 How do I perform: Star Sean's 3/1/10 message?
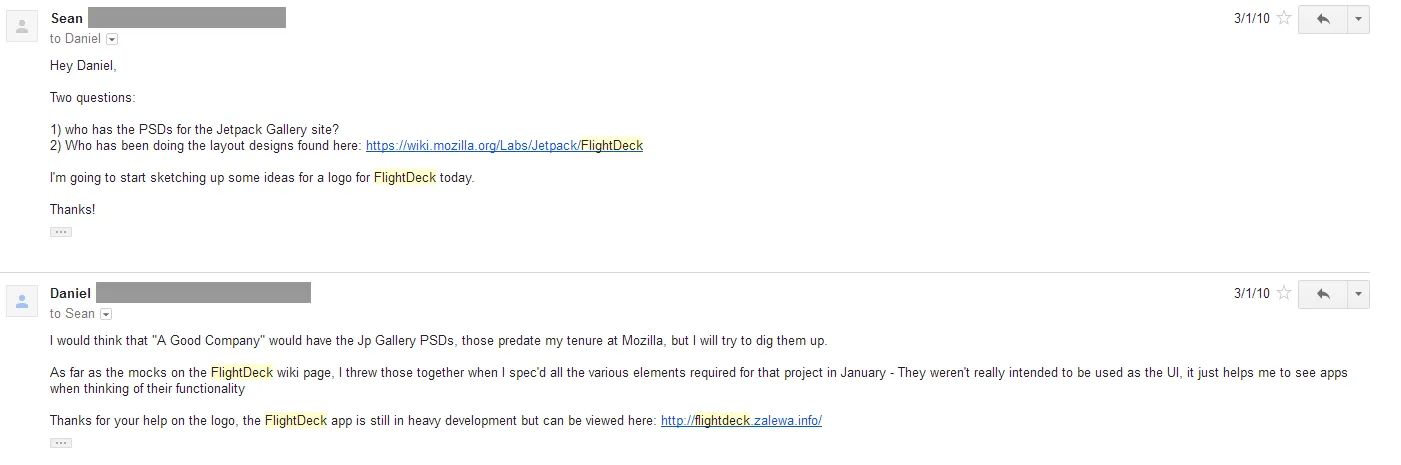1284,19
